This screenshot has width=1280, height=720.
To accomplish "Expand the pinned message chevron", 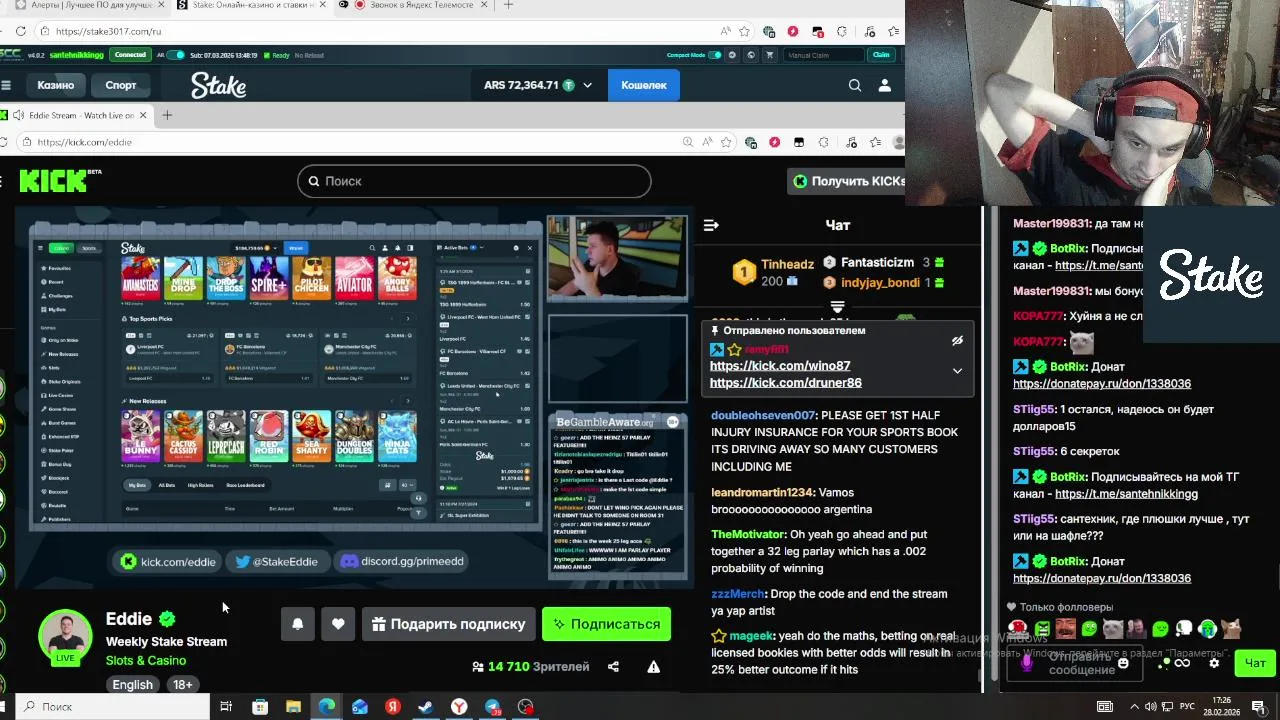I will [x=957, y=371].
